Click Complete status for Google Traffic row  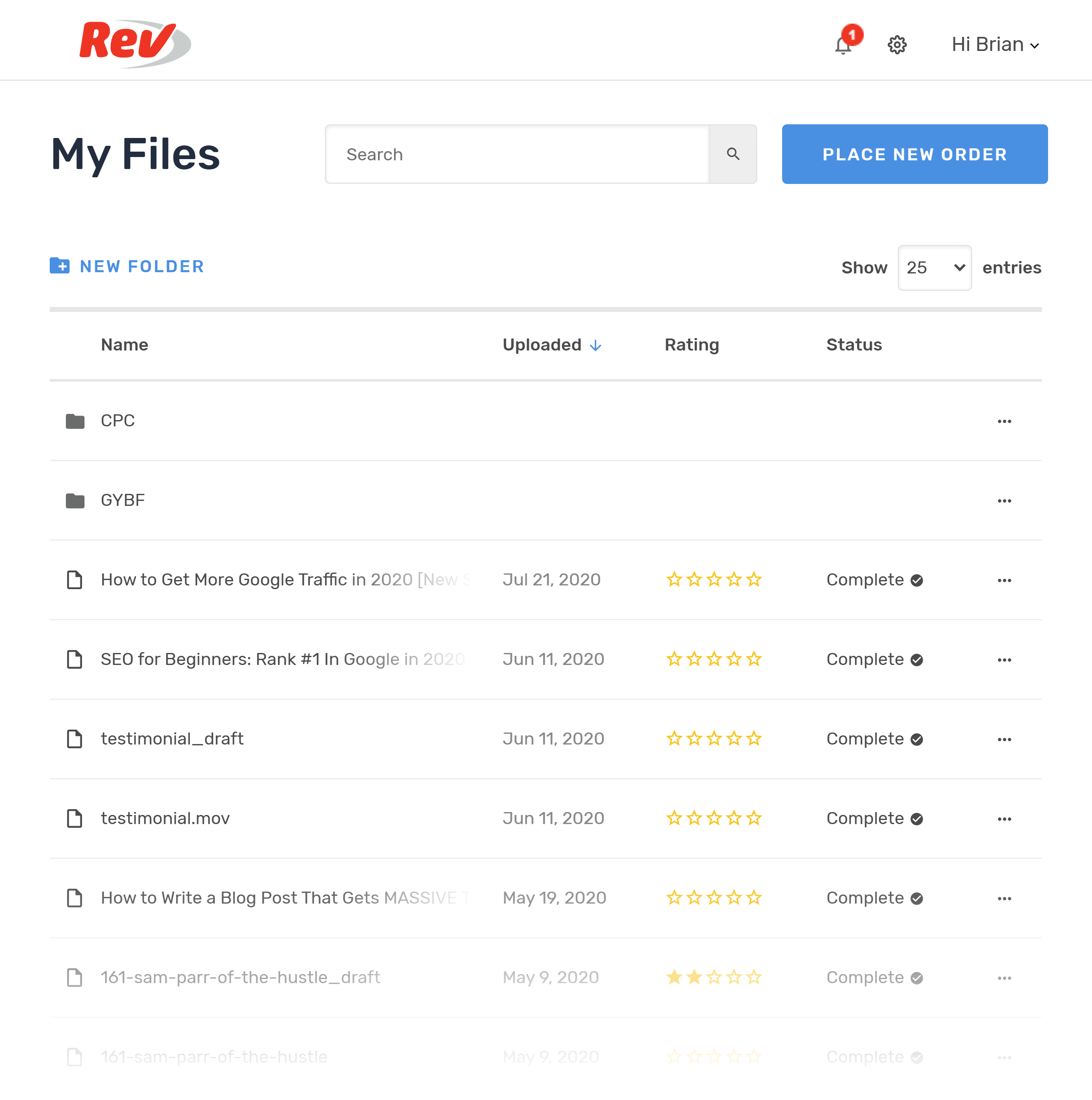point(875,580)
